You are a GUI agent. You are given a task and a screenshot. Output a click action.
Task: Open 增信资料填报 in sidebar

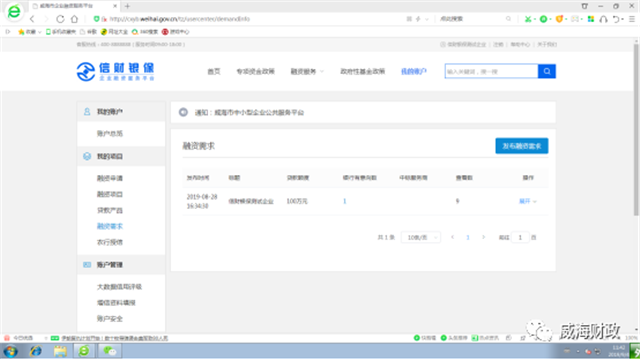tap(116, 303)
